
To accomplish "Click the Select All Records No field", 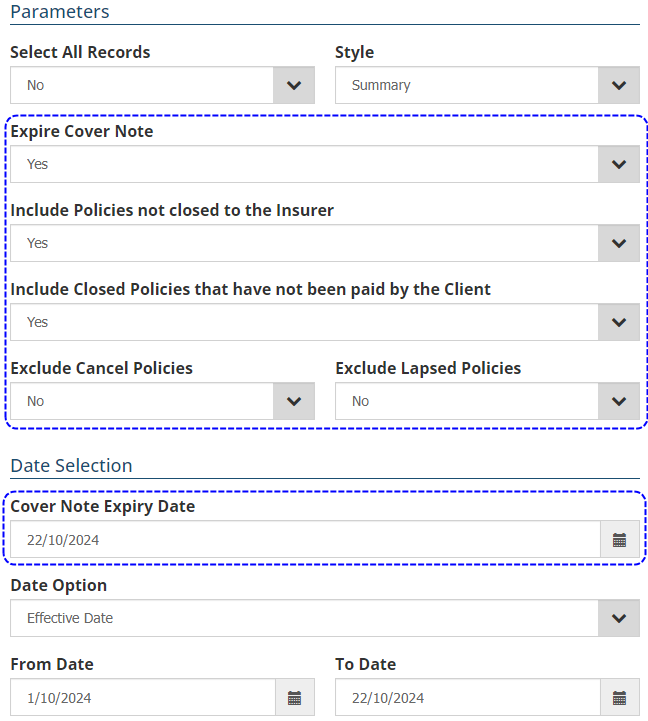I will pos(142,85).
